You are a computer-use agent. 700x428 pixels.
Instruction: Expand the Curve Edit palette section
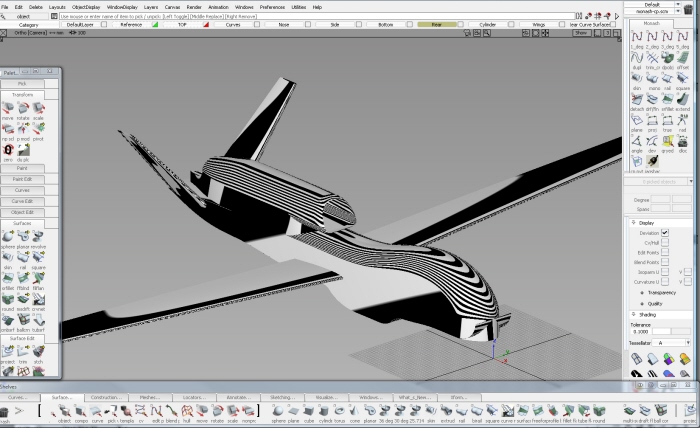pos(22,201)
